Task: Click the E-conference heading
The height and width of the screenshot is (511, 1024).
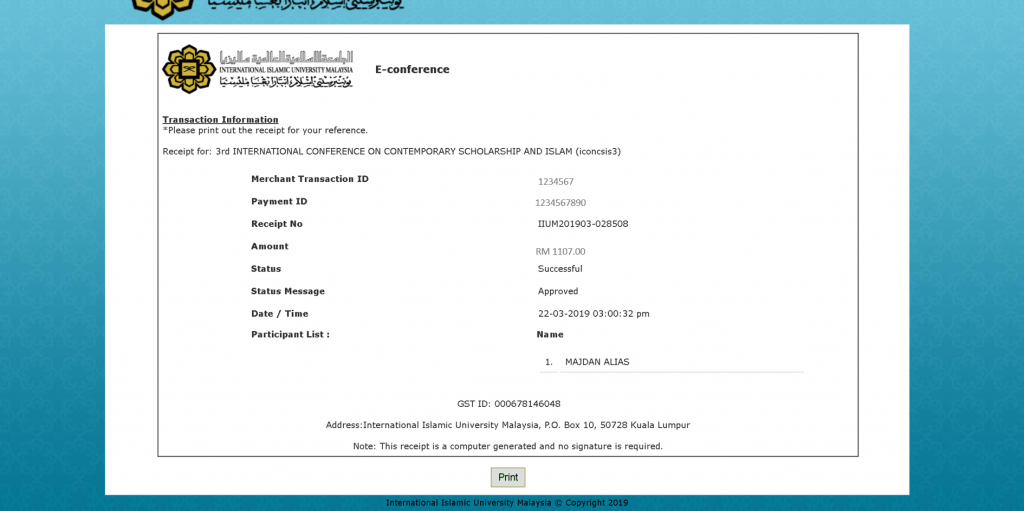Action: pos(412,69)
